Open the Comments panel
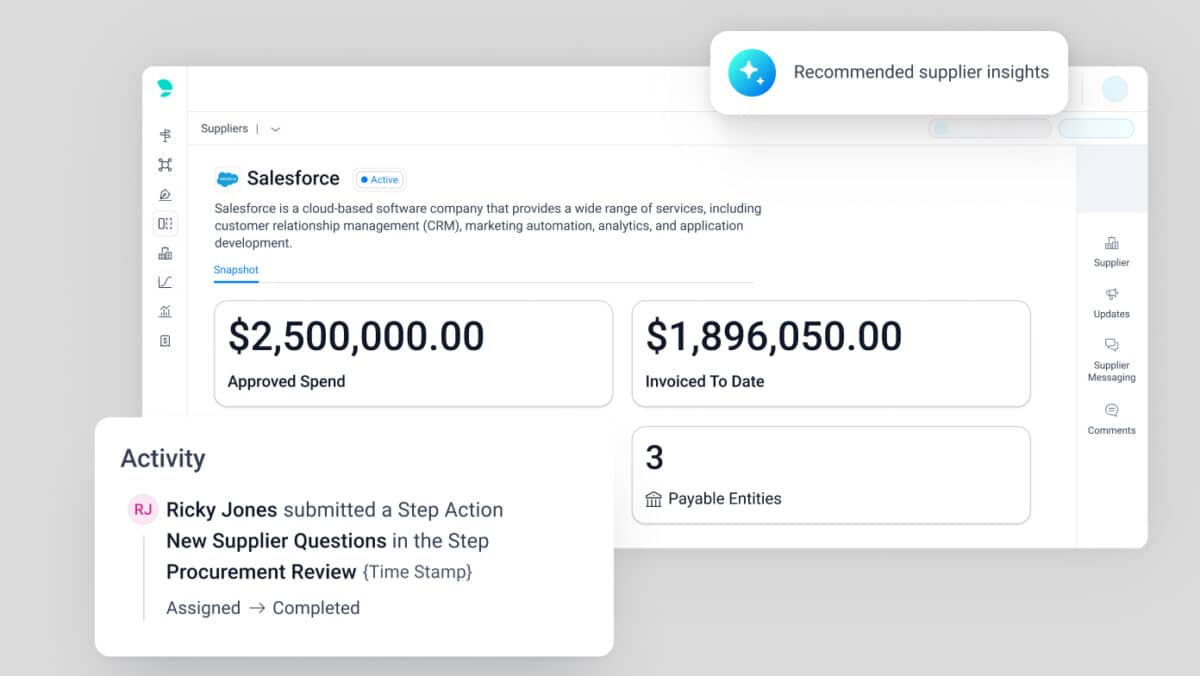The height and width of the screenshot is (676, 1200). (x=1111, y=418)
